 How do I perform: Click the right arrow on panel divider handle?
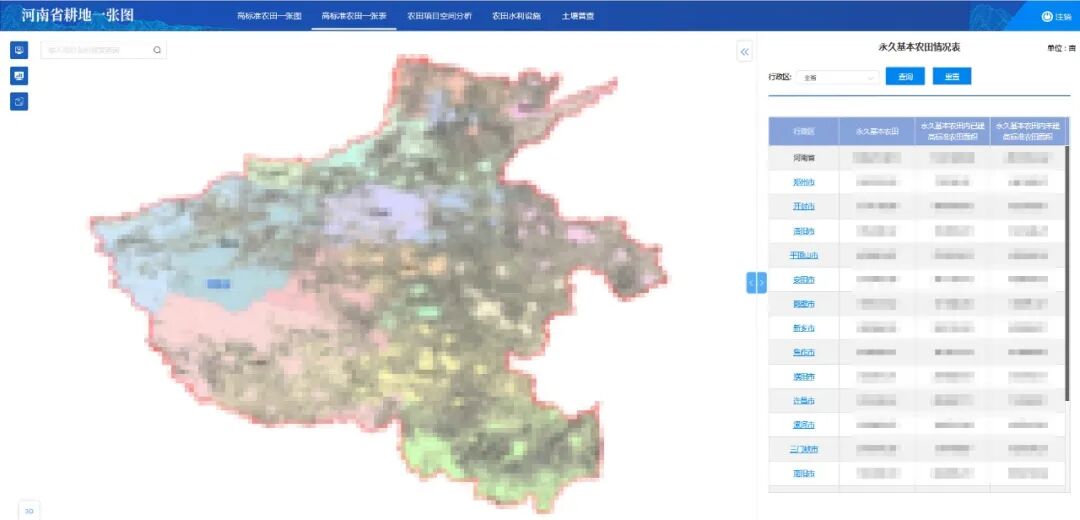pyautogui.click(x=762, y=282)
